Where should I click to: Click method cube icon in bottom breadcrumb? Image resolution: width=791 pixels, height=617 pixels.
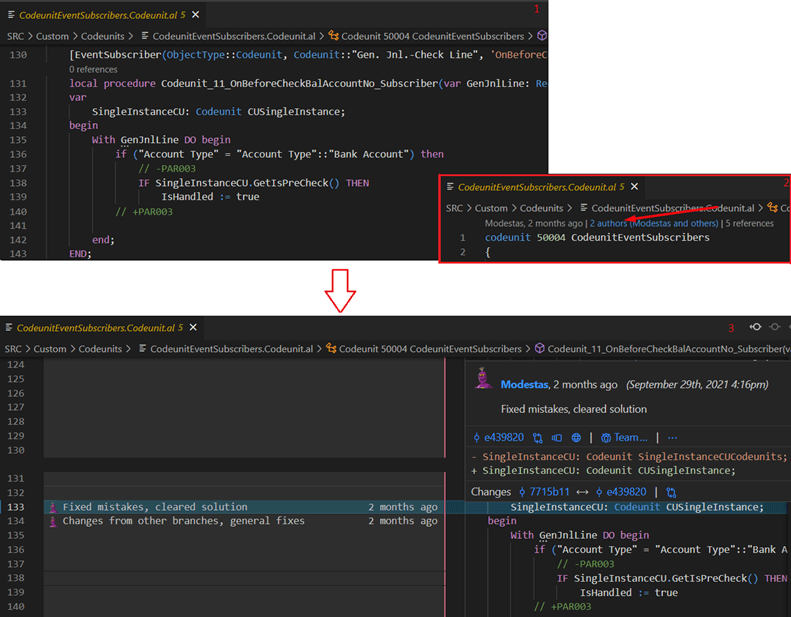[x=539, y=349]
